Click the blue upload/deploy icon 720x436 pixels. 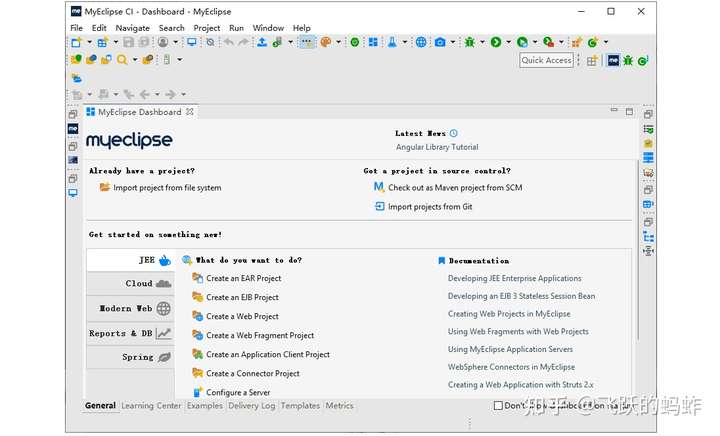262,42
